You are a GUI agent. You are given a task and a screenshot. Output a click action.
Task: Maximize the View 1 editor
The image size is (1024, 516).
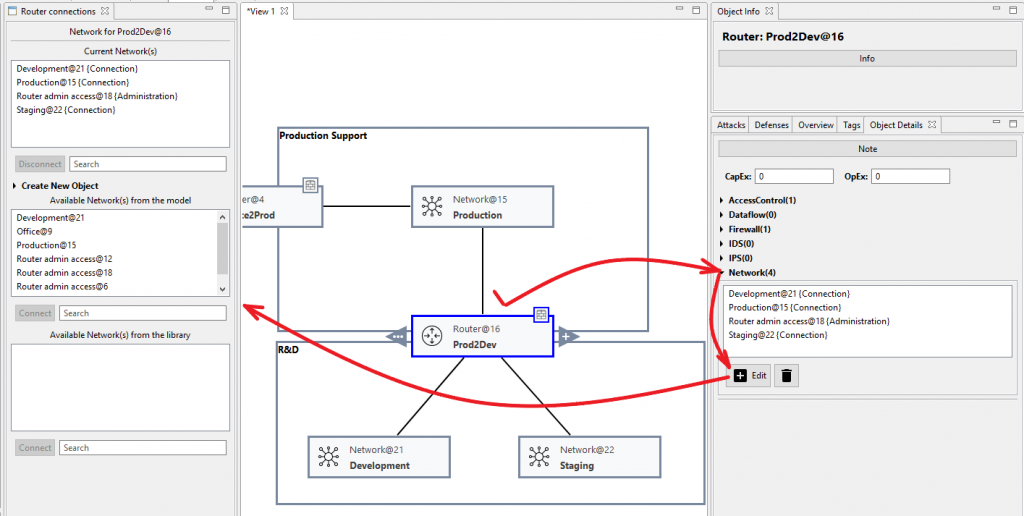pos(698,10)
